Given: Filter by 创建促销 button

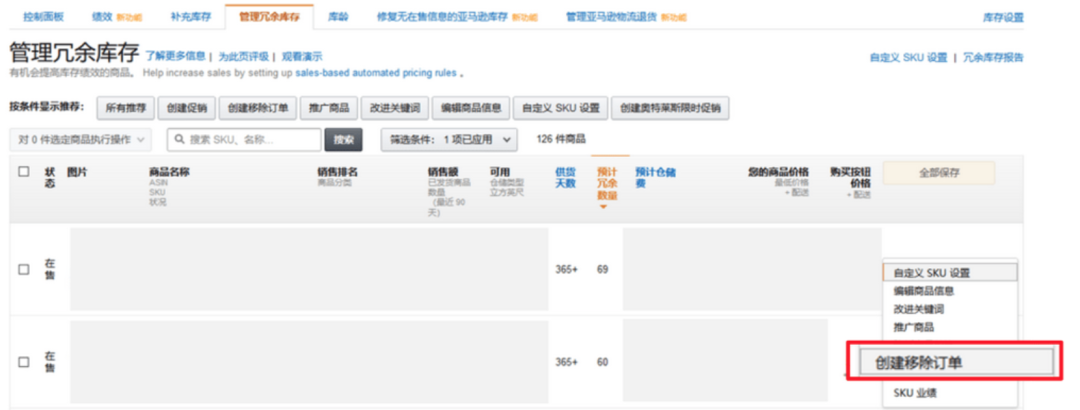Looking at the screenshot, I should 187,108.
